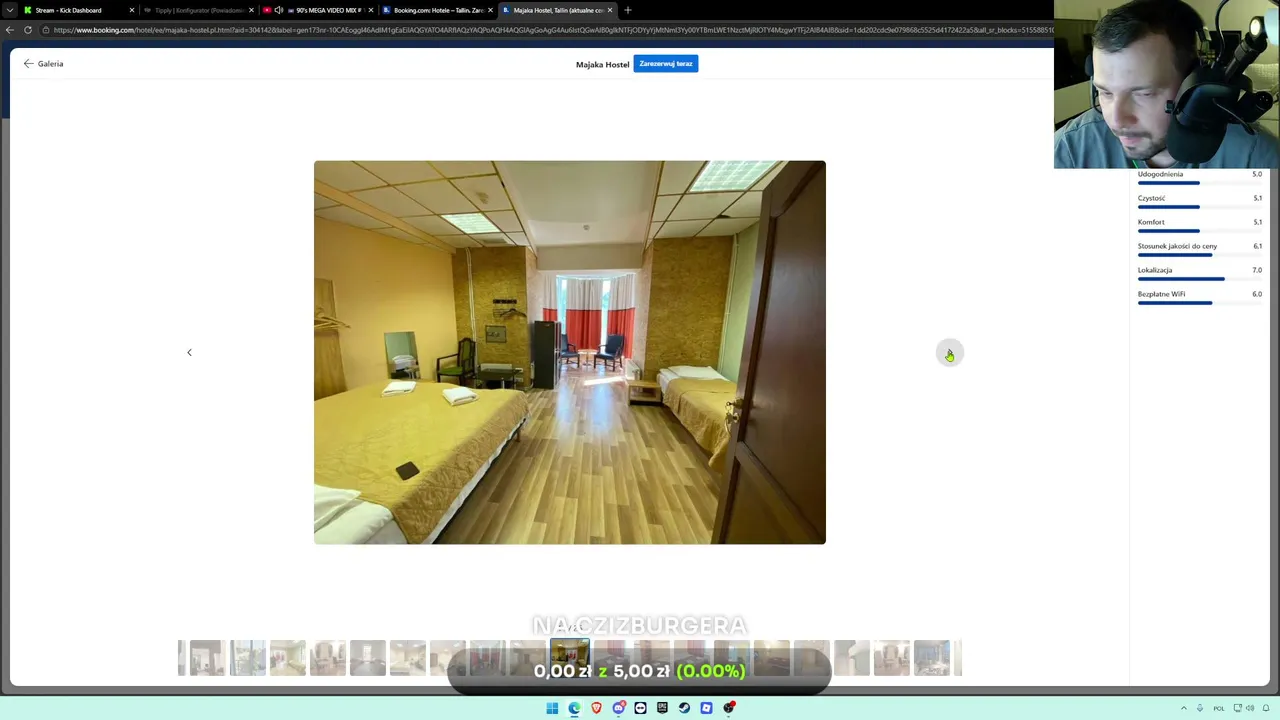Switch to the Stream - Kick Dashboard tab
Screen dimensions: 1280x720
tap(78, 10)
